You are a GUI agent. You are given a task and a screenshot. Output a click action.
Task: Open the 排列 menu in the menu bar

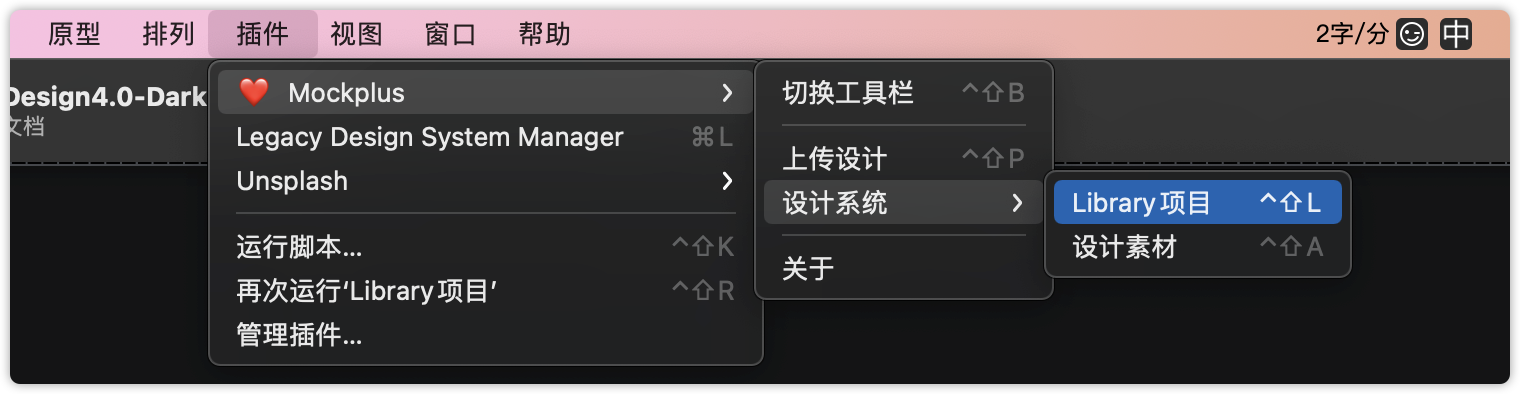(169, 35)
